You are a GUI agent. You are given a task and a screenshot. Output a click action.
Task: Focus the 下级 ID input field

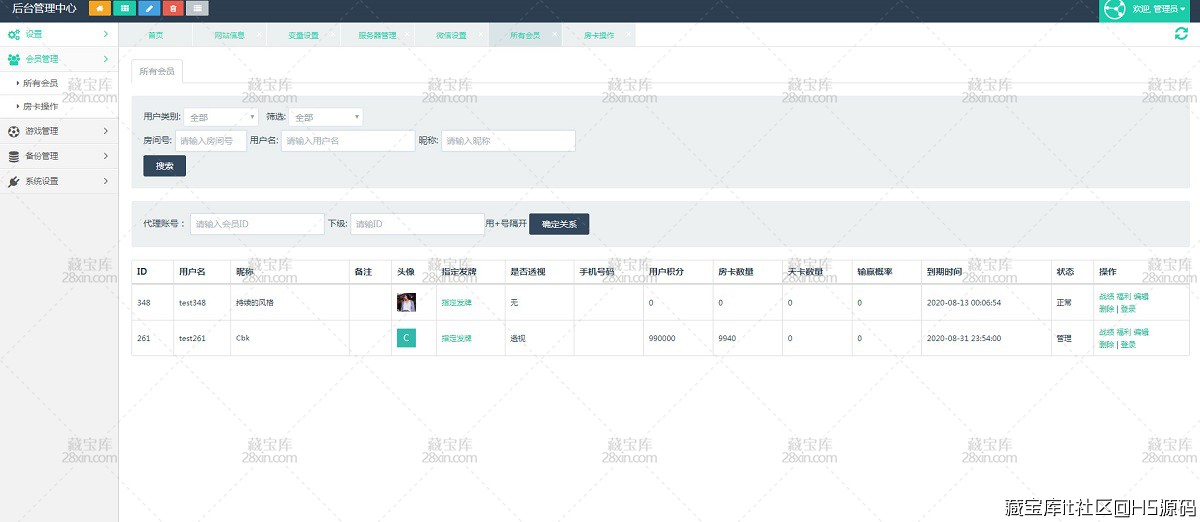pyautogui.click(x=417, y=224)
